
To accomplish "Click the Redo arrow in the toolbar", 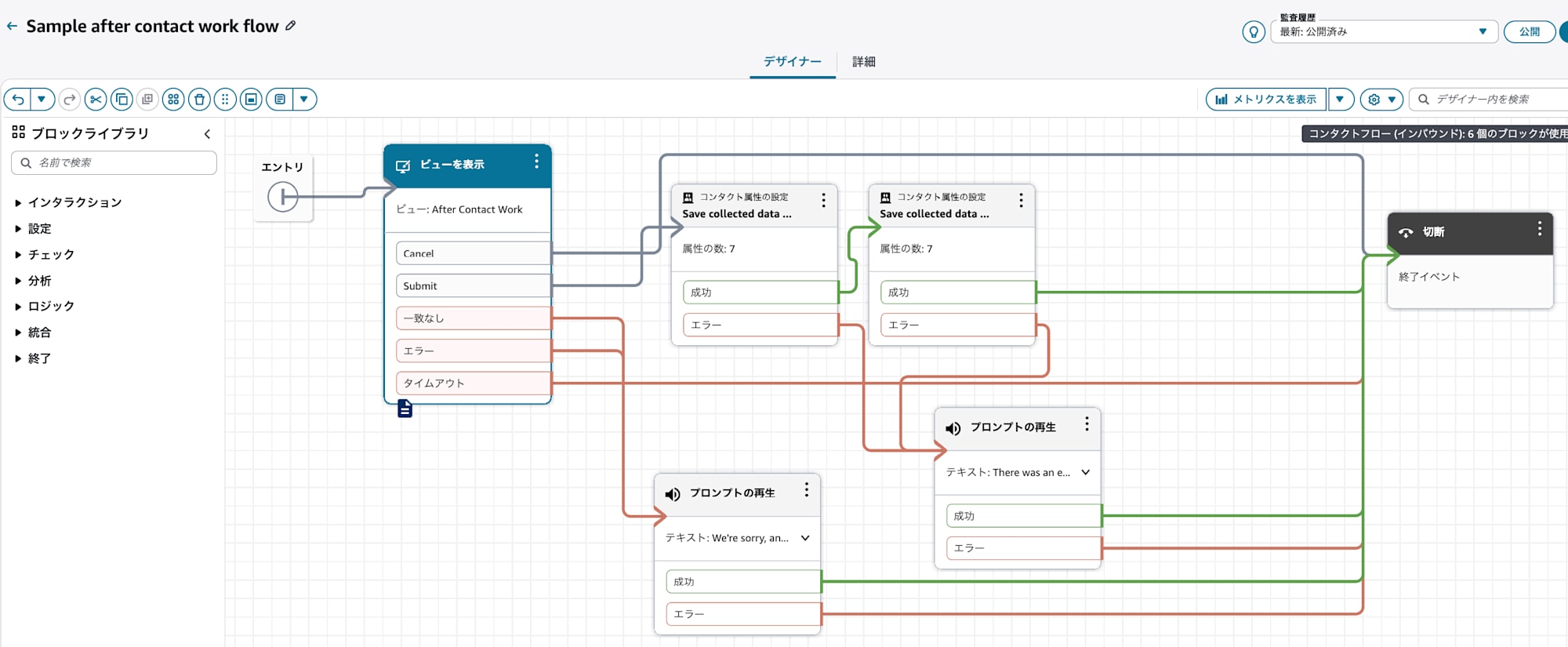I will coord(69,99).
